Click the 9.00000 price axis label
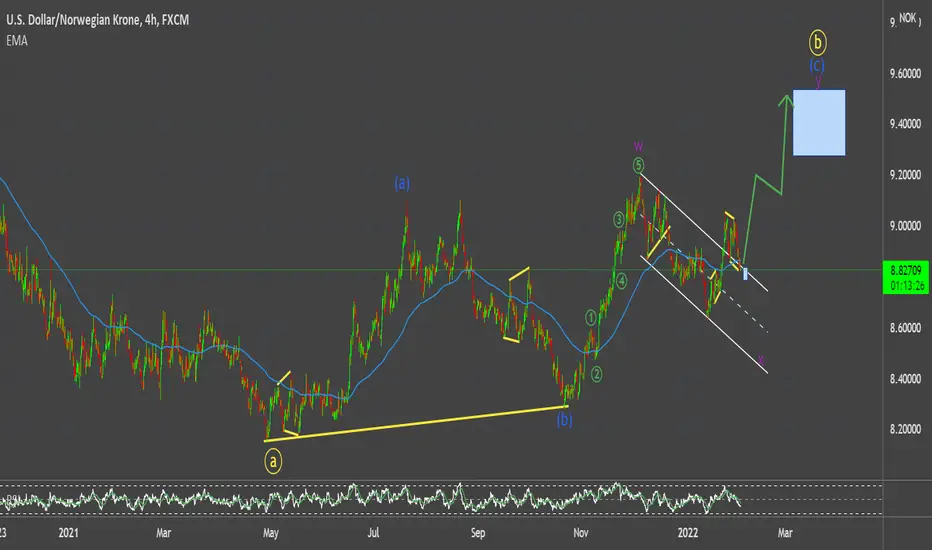Image resolution: width=932 pixels, height=550 pixels. pyautogui.click(x=905, y=226)
